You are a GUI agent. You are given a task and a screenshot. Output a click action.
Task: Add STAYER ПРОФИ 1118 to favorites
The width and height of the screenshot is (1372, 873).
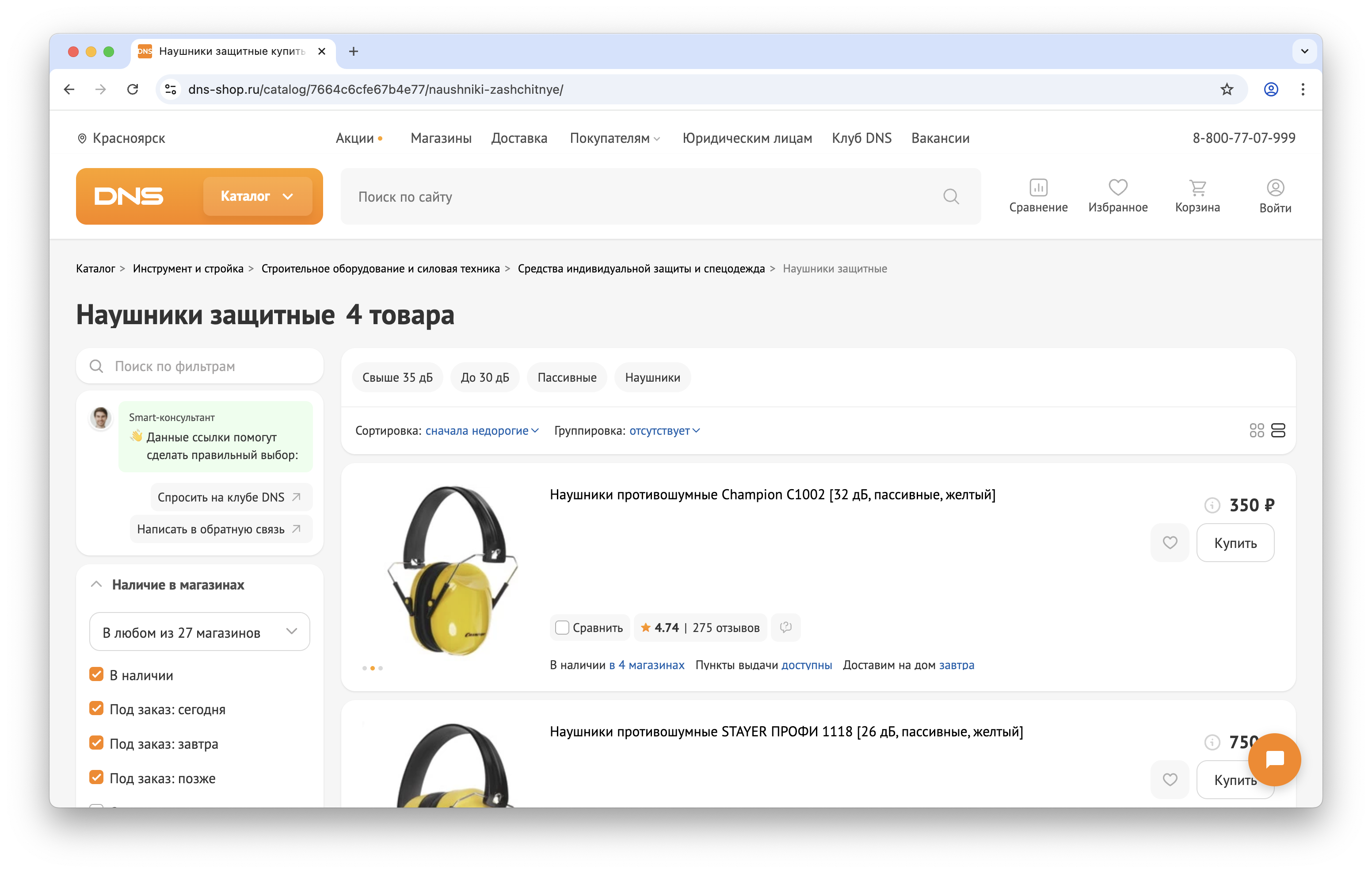point(1169,779)
